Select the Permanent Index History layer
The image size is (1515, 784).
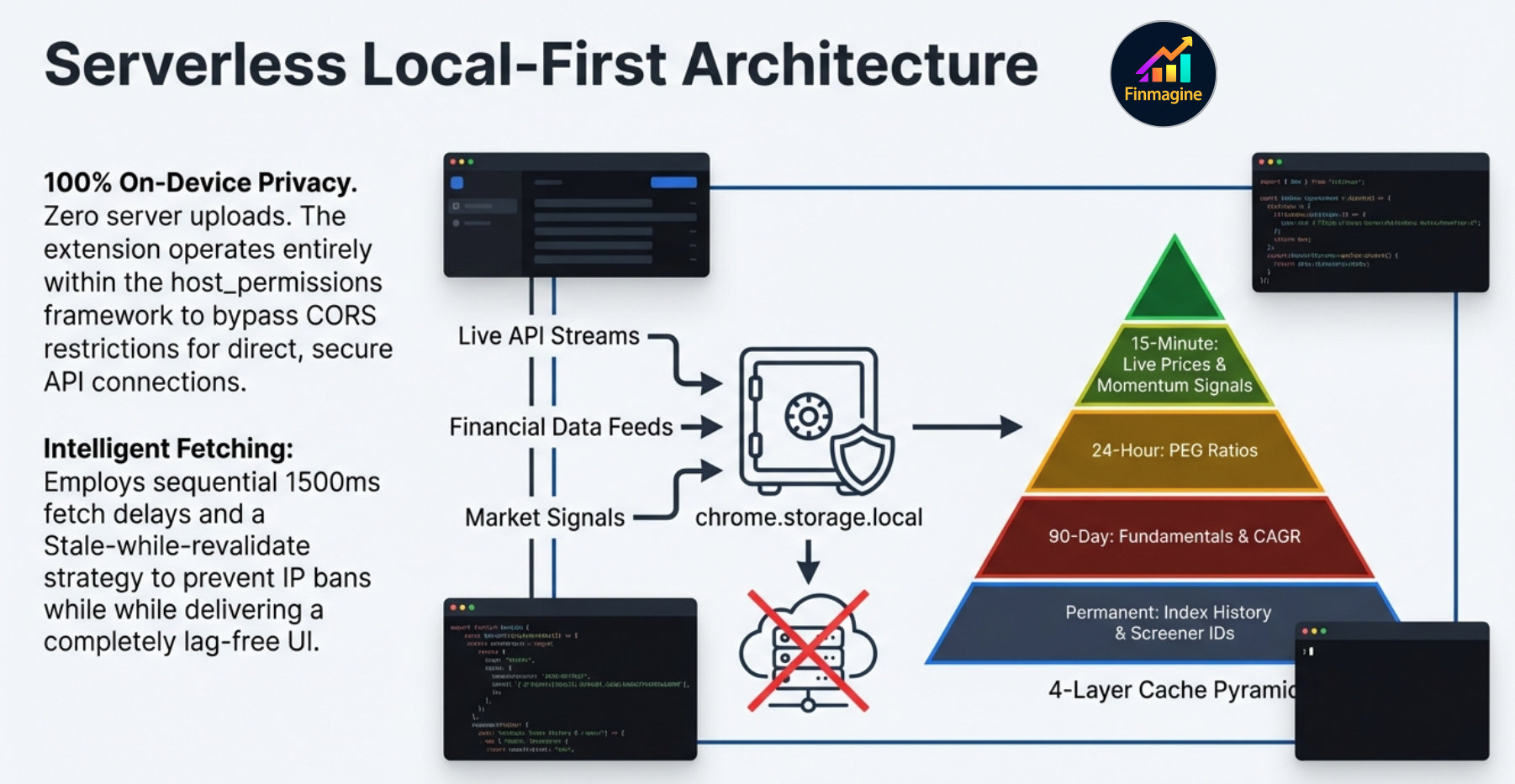[1169, 623]
